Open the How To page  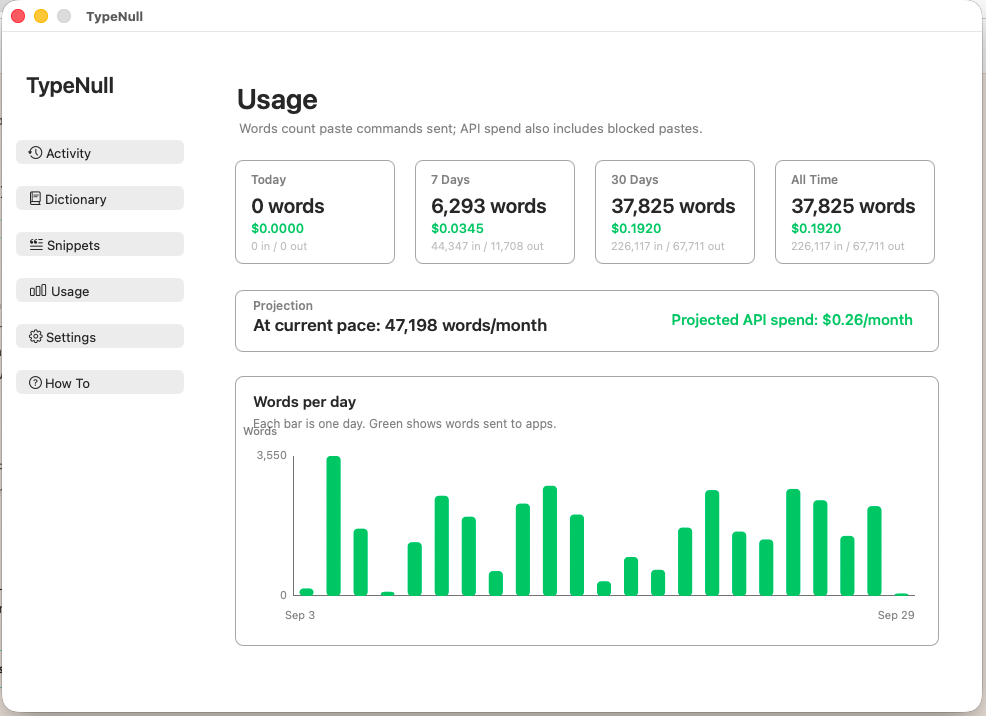point(100,382)
